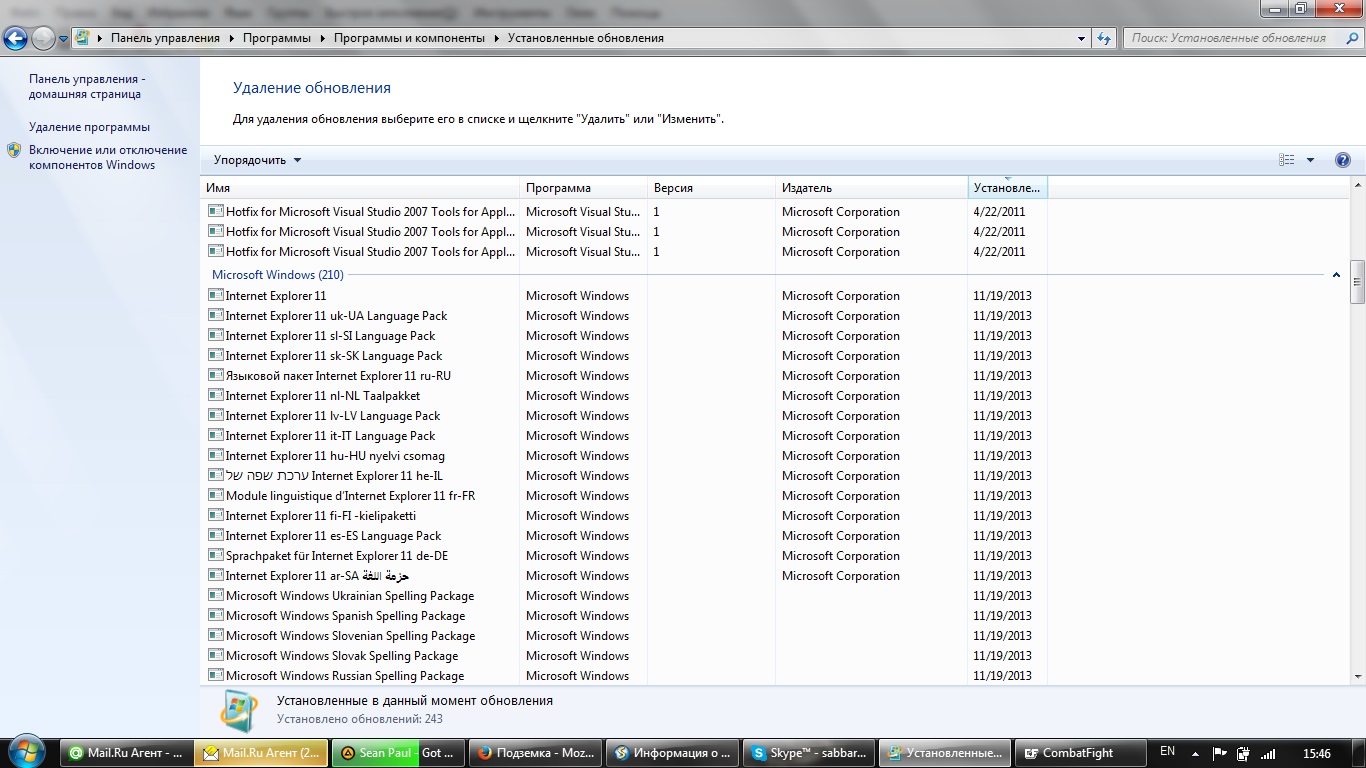Click the network signal tray icon
The width and height of the screenshot is (1366, 768).
click(1268, 753)
